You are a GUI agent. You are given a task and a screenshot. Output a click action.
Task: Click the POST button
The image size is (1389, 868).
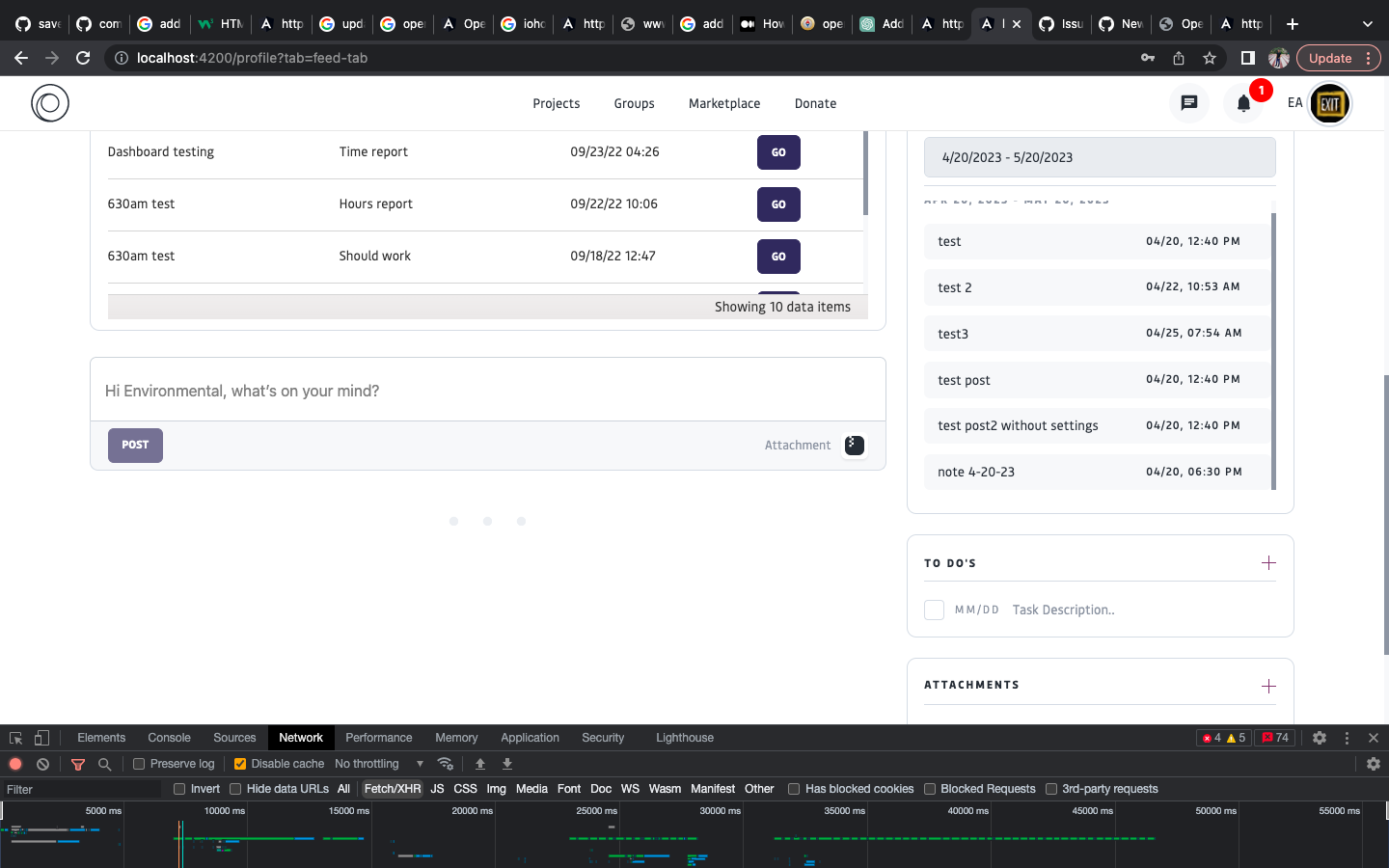(135, 445)
